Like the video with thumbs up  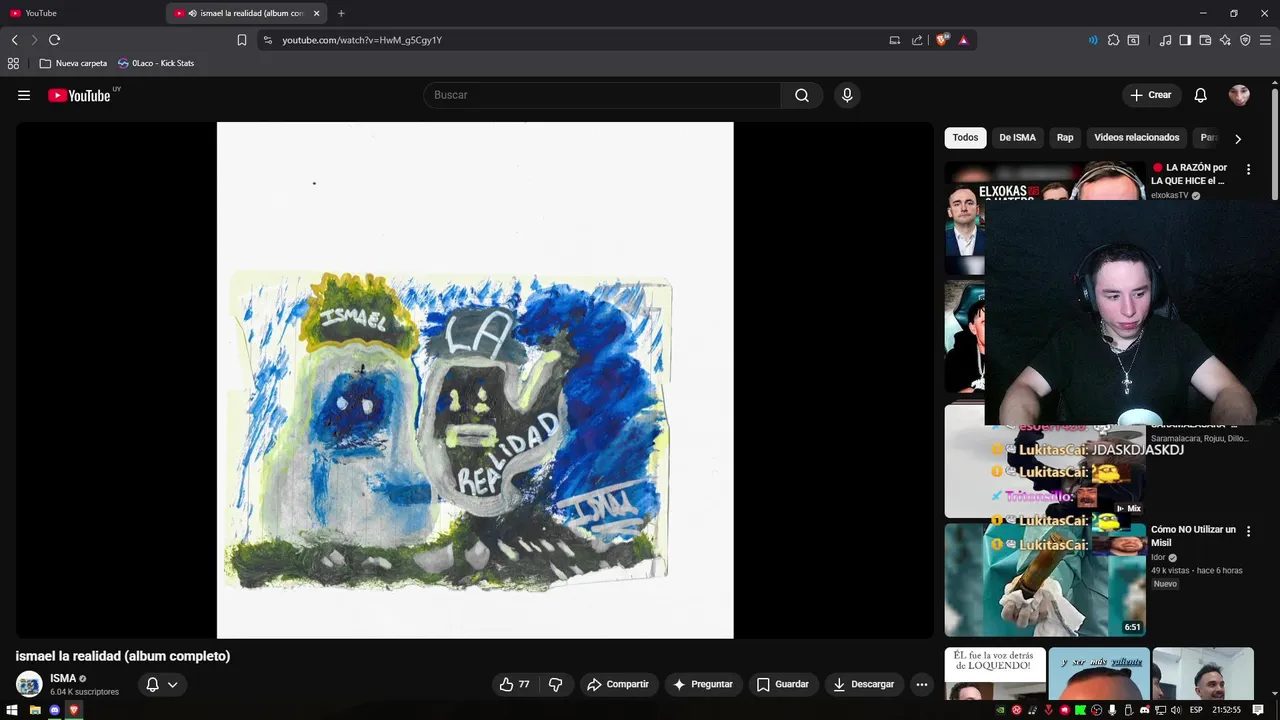(515, 684)
